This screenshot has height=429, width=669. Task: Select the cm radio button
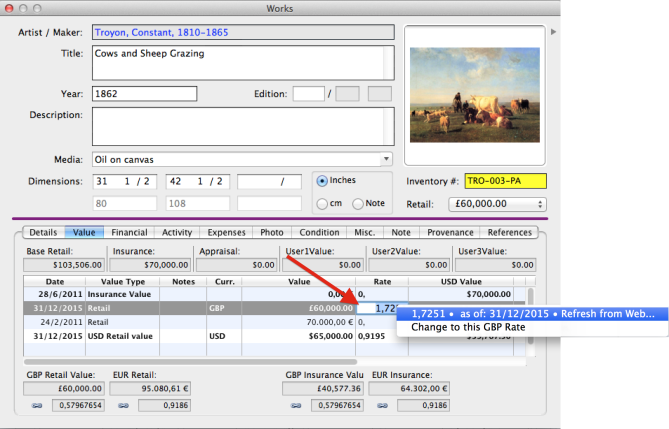[322, 204]
